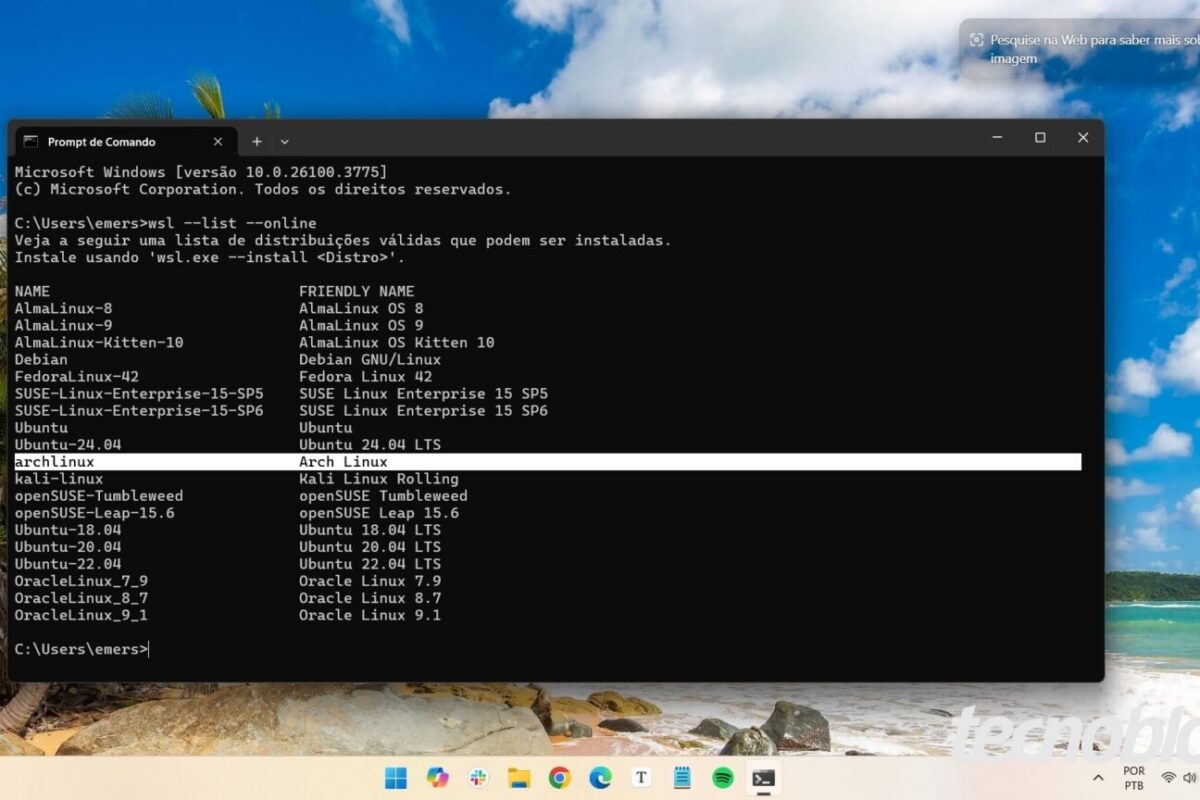Screen dimensions: 1200x800
Task: Expand the terminal profiles dropdown
Action: point(285,142)
